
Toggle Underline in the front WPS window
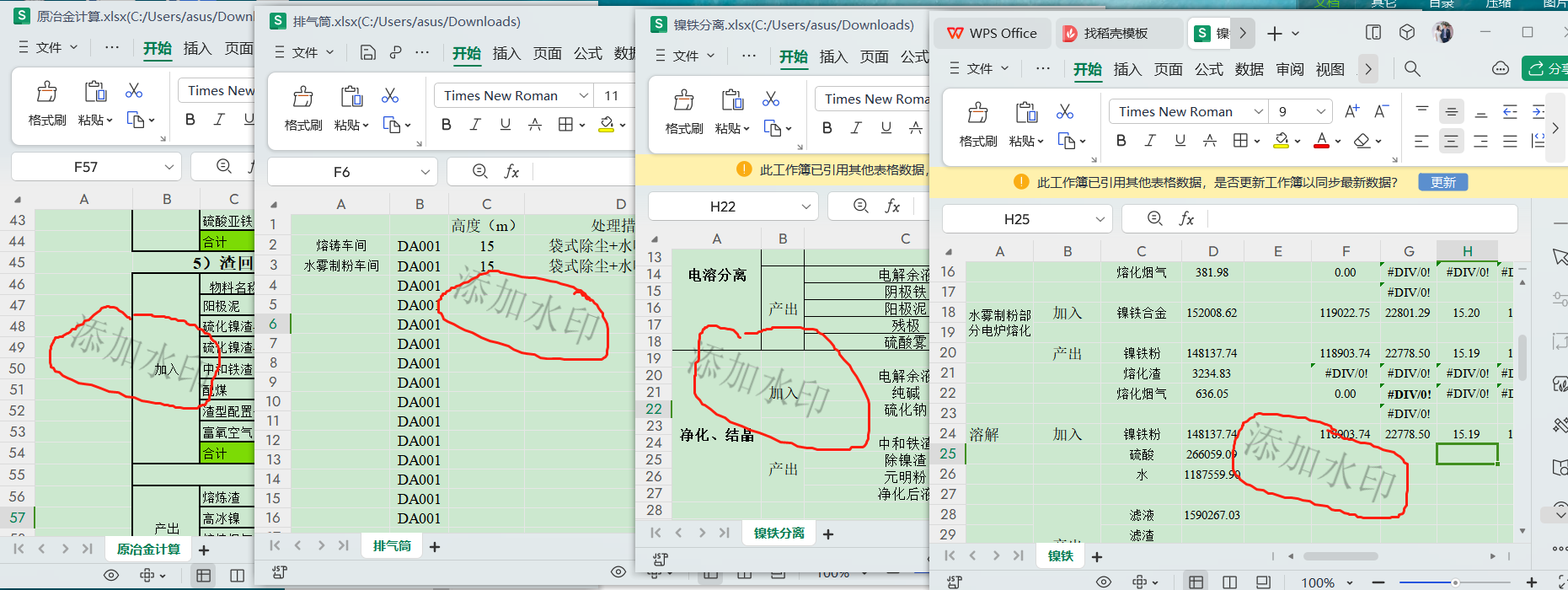click(1180, 141)
